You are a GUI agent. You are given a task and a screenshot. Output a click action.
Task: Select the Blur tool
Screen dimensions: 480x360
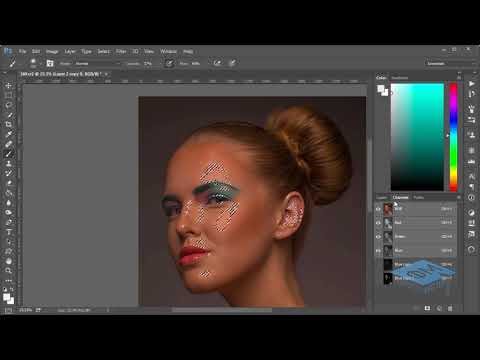pos(9,202)
